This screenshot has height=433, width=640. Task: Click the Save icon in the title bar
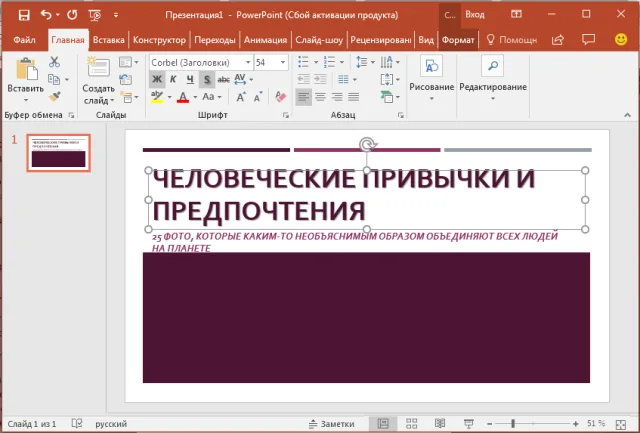[x=24, y=15]
